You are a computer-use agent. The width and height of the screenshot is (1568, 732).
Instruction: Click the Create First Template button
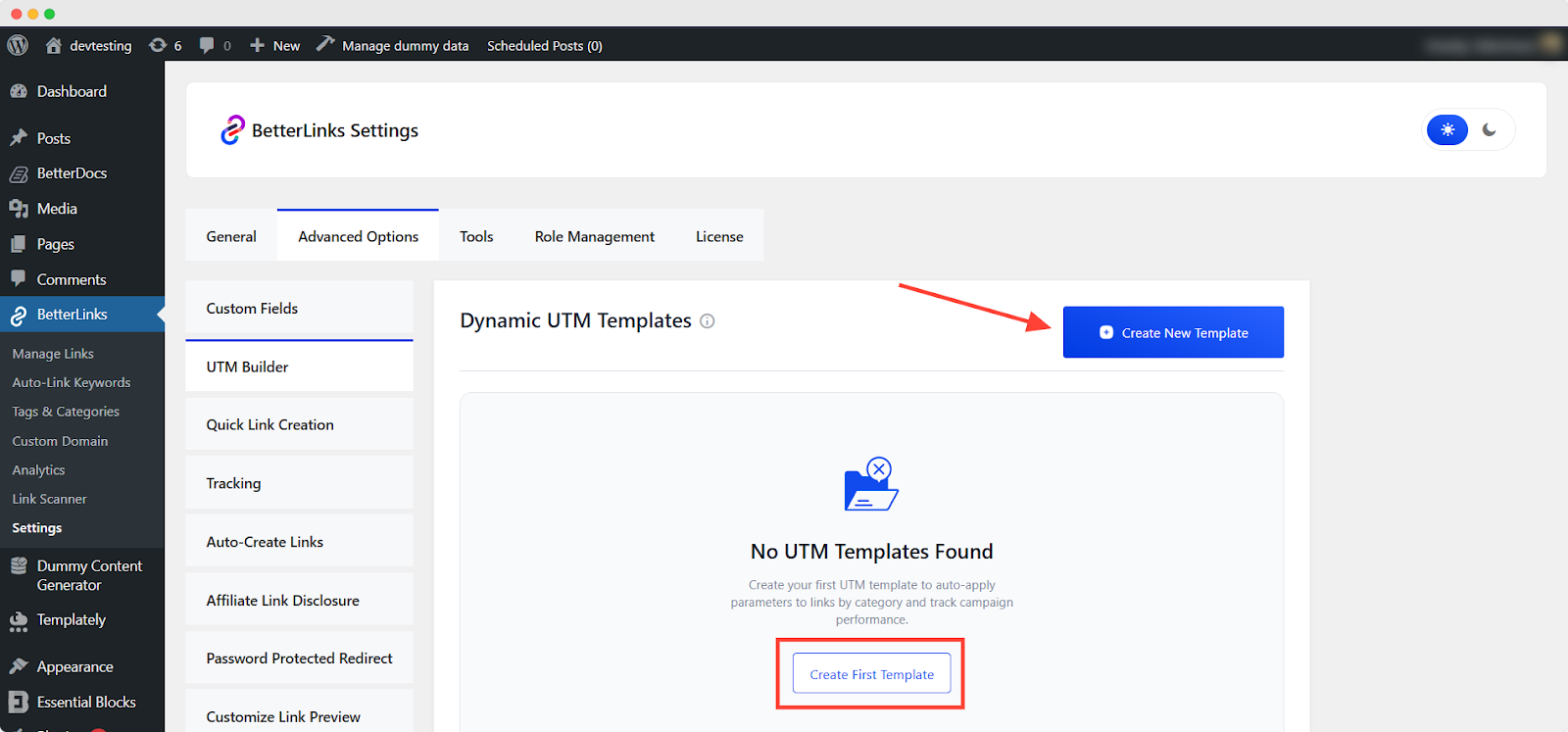(x=871, y=674)
